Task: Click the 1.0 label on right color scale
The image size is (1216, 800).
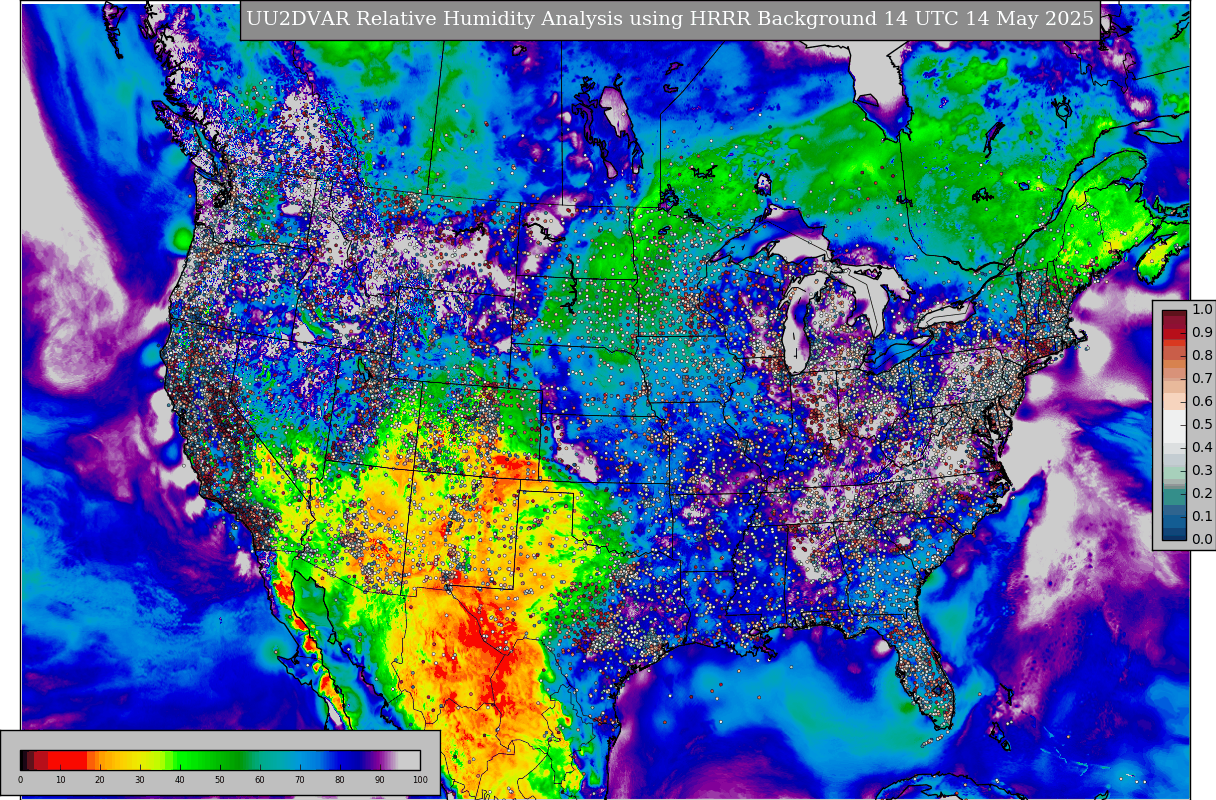Action: [1202, 310]
